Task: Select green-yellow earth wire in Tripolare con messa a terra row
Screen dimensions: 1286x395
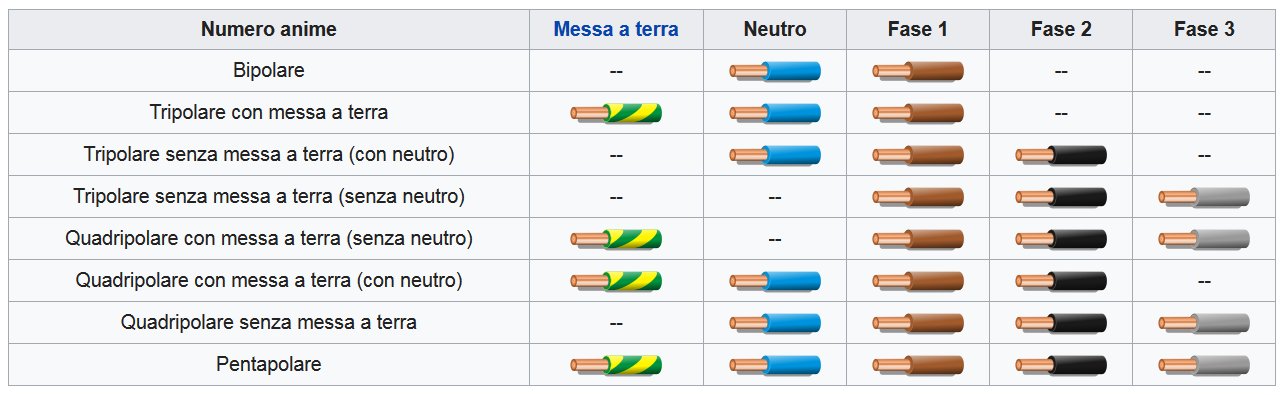Action: 616,113
